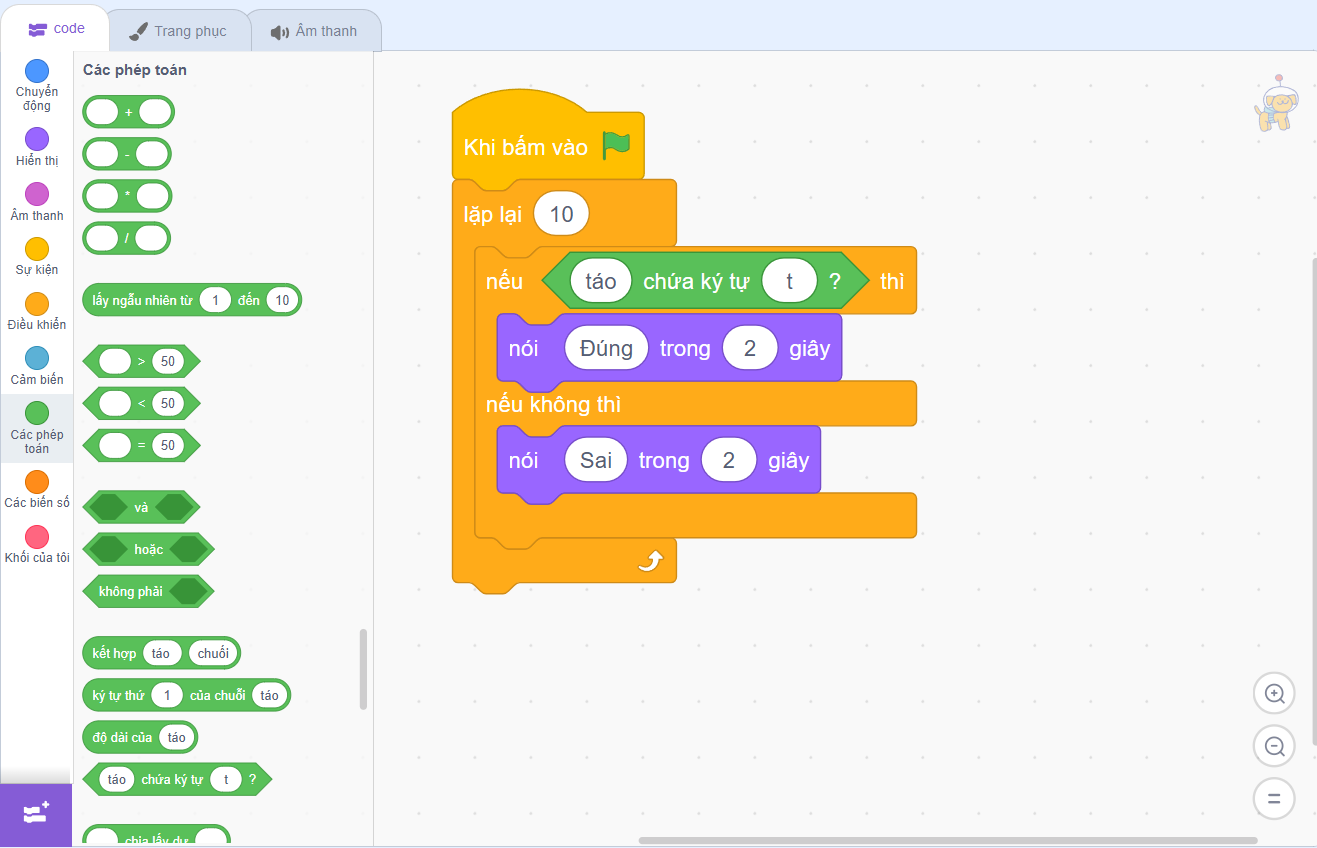
Task: Select the Các biến số category
Action: click(37, 482)
